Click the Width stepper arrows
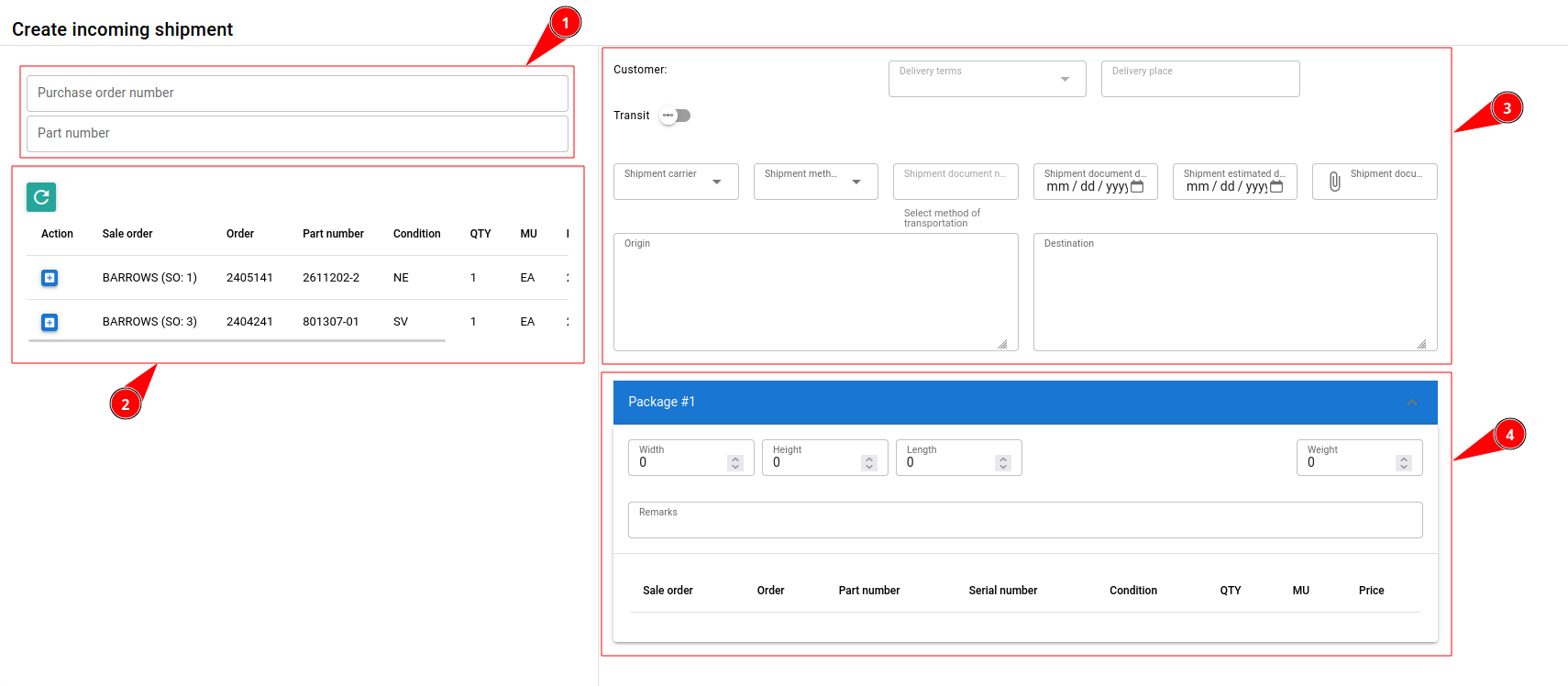The height and width of the screenshot is (686, 1568). 735,463
